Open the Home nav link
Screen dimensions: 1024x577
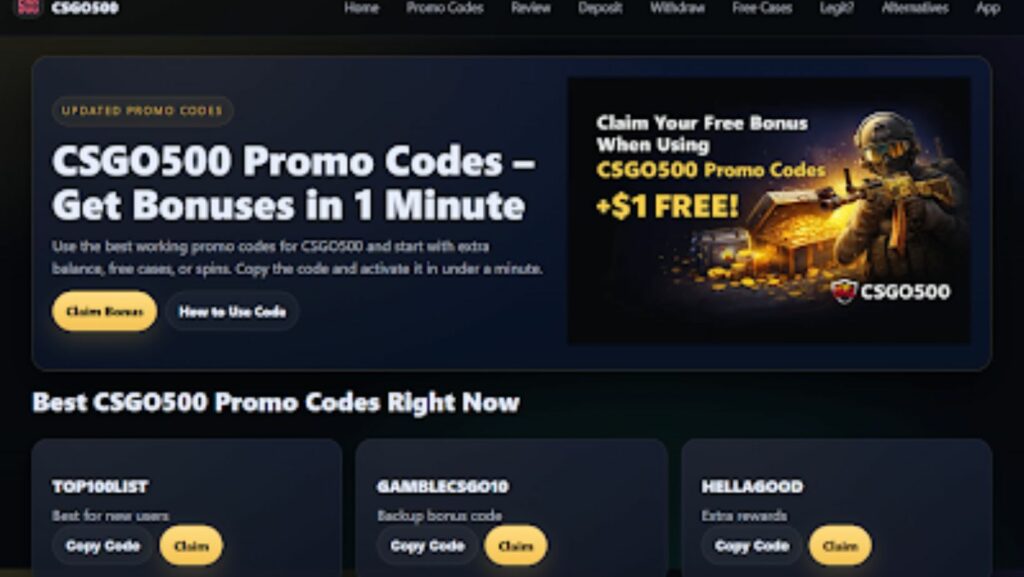tap(361, 8)
